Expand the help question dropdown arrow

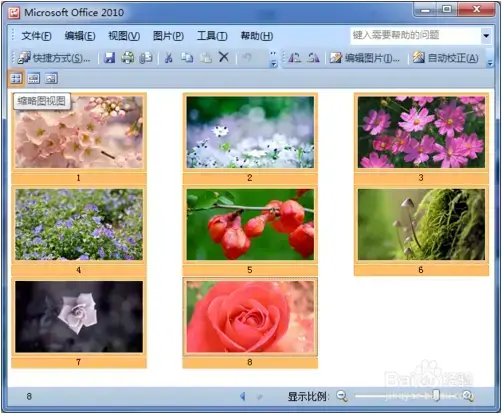(x=486, y=35)
